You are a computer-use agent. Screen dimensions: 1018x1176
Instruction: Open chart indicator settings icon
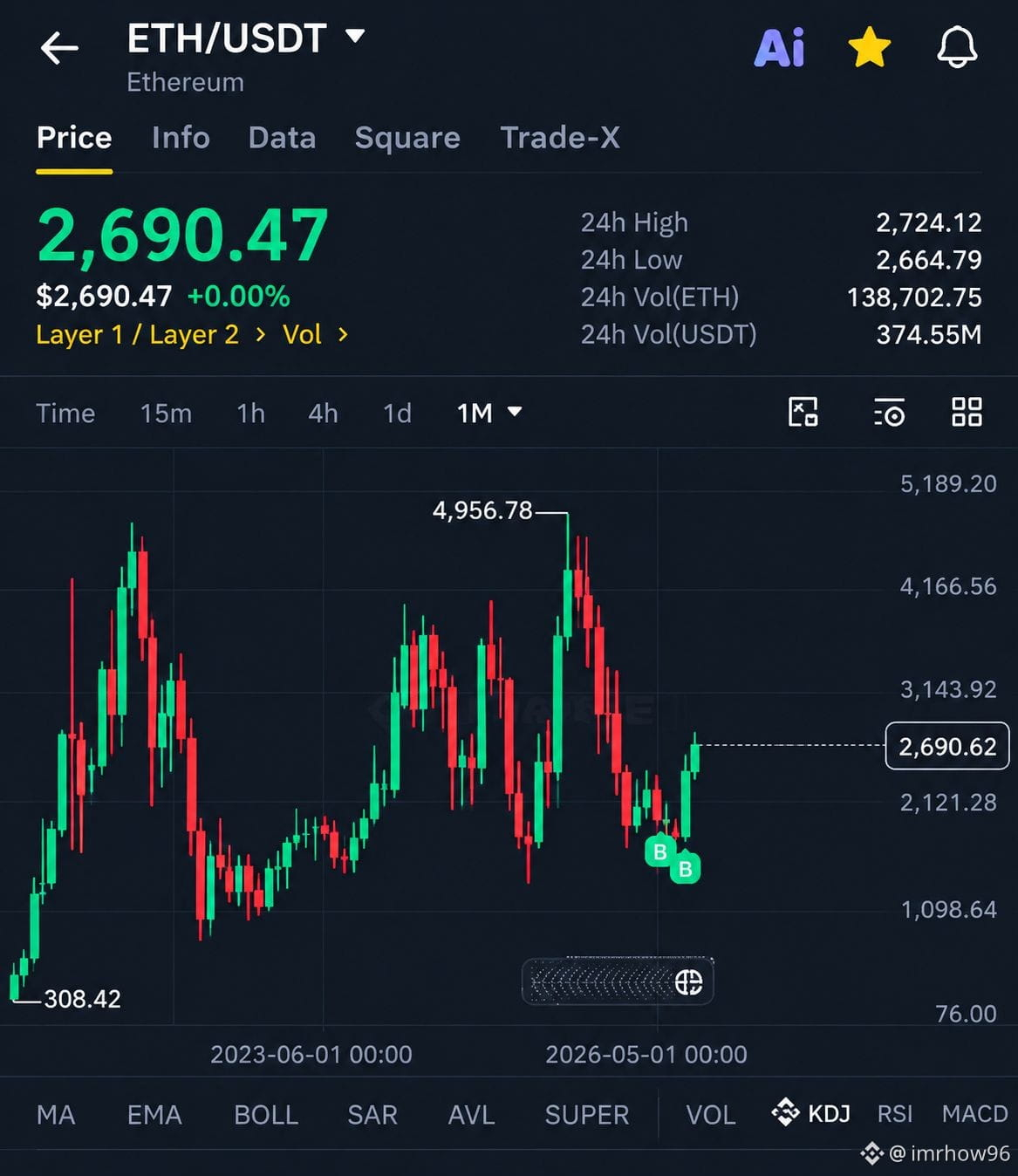click(889, 412)
